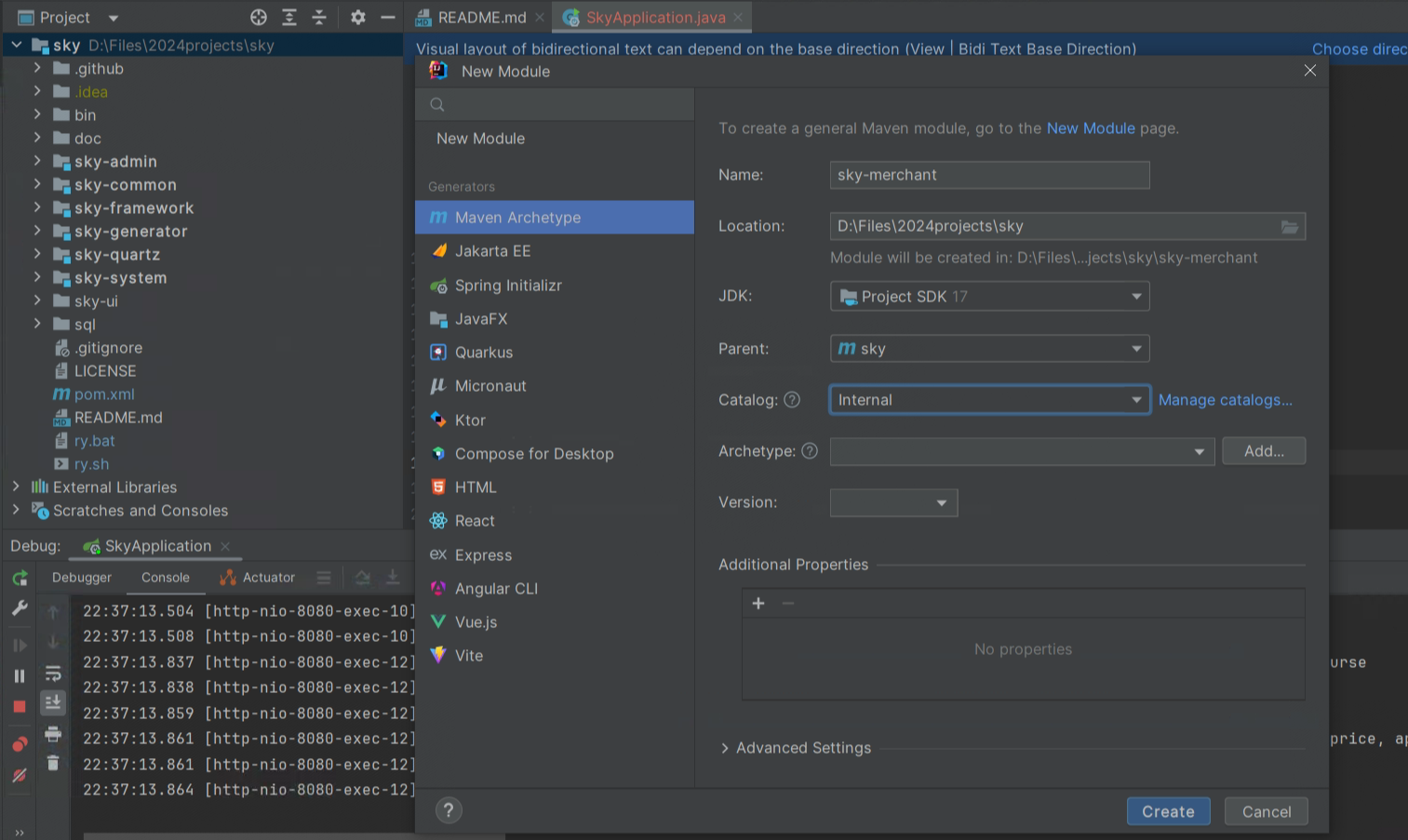
Task: Select New Module item in left list
Action: click(555, 139)
